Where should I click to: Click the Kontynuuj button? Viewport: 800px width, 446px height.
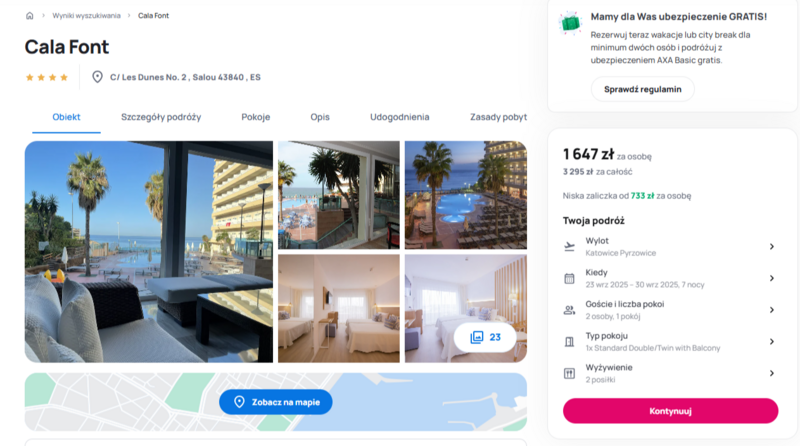[670, 411]
